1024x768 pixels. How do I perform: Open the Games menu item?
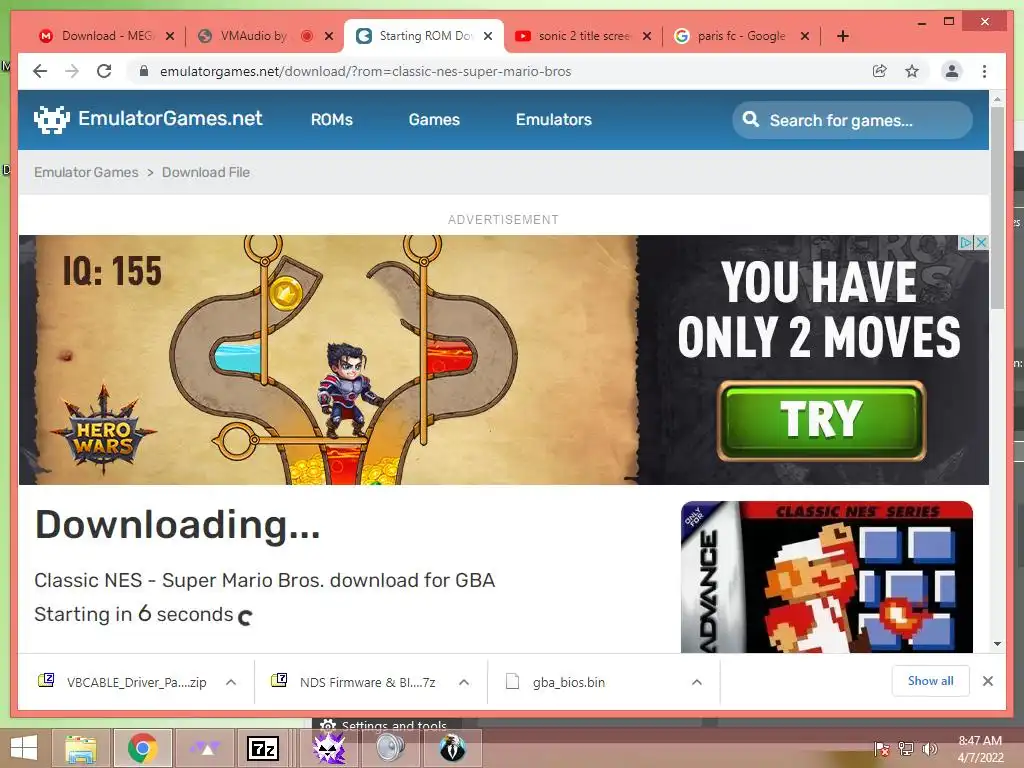pos(434,120)
